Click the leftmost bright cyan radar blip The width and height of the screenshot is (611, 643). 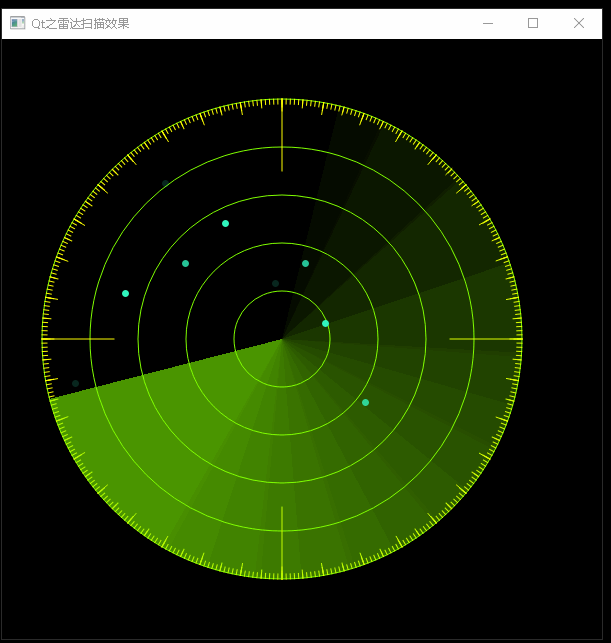tap(125, 293)
